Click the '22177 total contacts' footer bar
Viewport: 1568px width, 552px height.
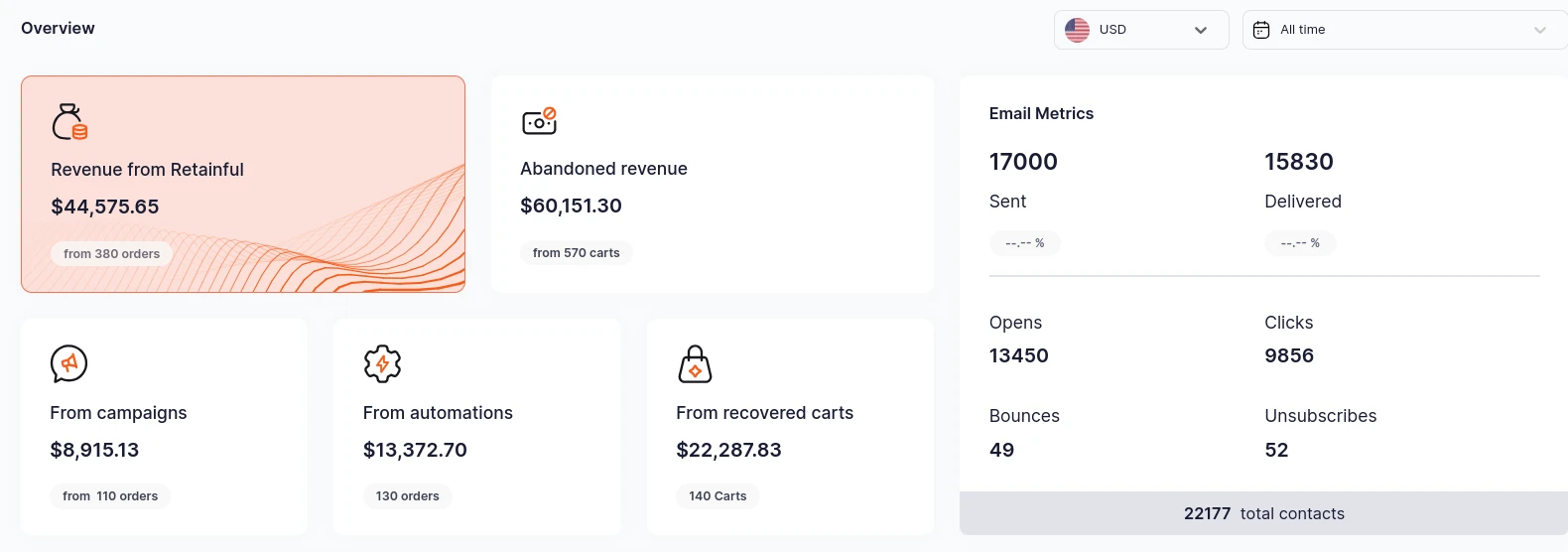point(1263,513)
